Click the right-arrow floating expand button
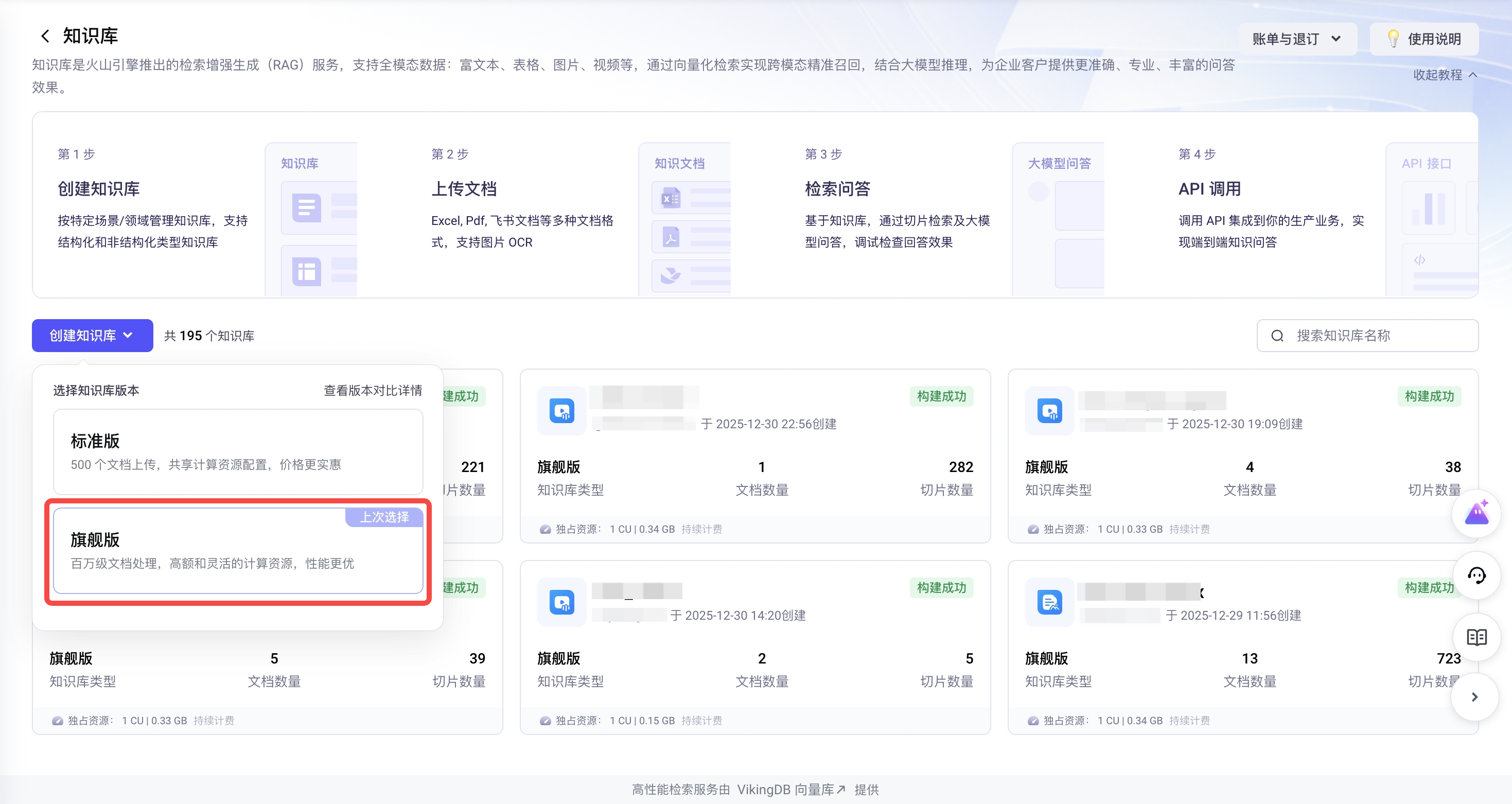The height and width of the screenshot is (804, 1512). (1474, 697)
